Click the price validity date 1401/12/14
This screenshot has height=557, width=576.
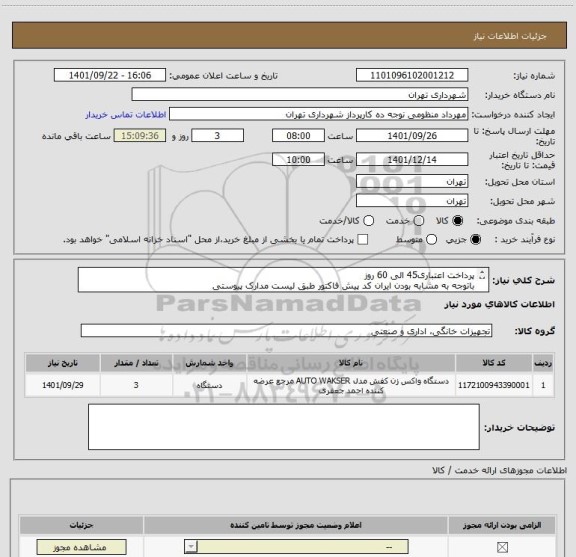[412, 160]
